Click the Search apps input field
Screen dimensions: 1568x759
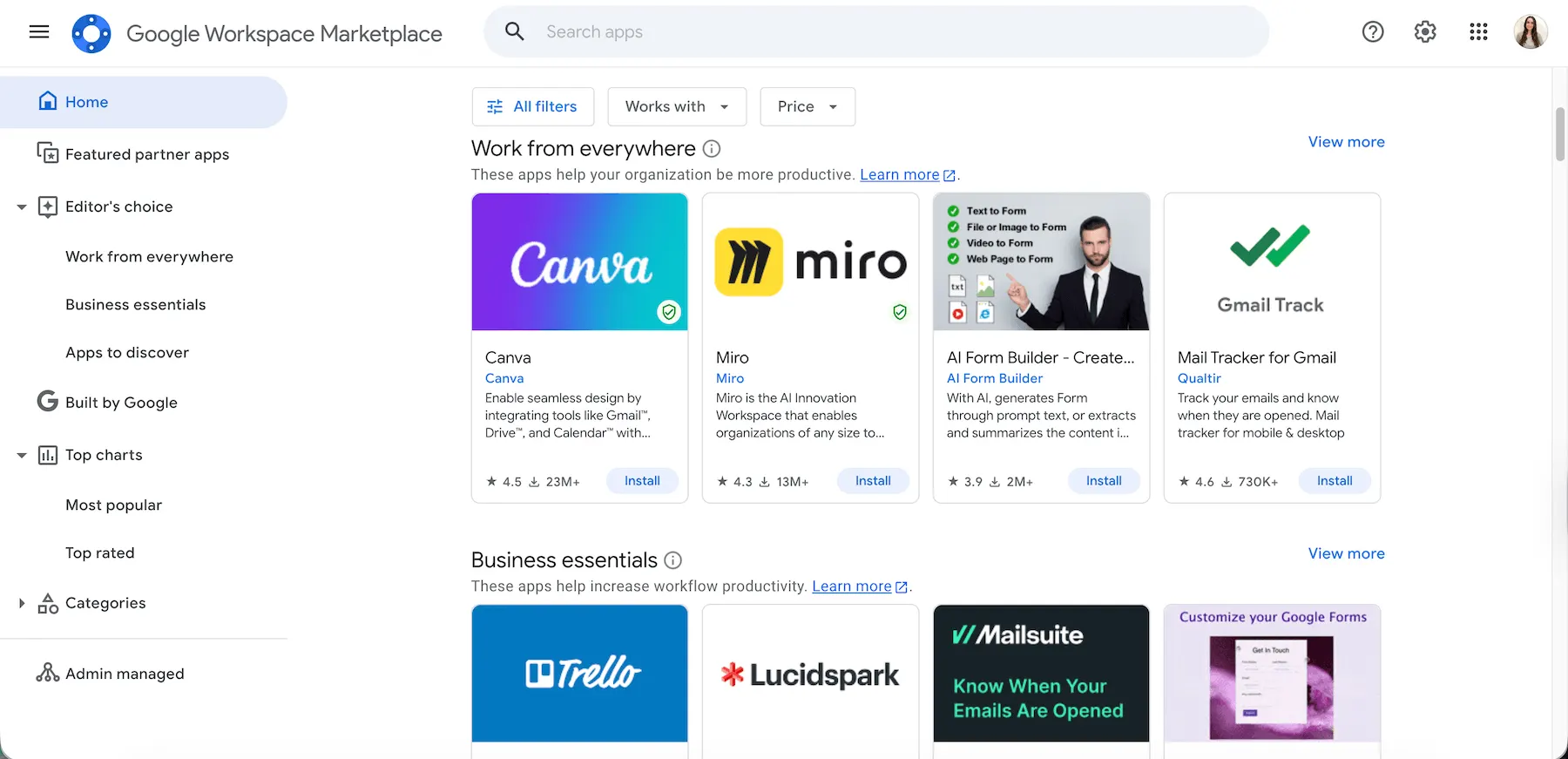point(876,32)
